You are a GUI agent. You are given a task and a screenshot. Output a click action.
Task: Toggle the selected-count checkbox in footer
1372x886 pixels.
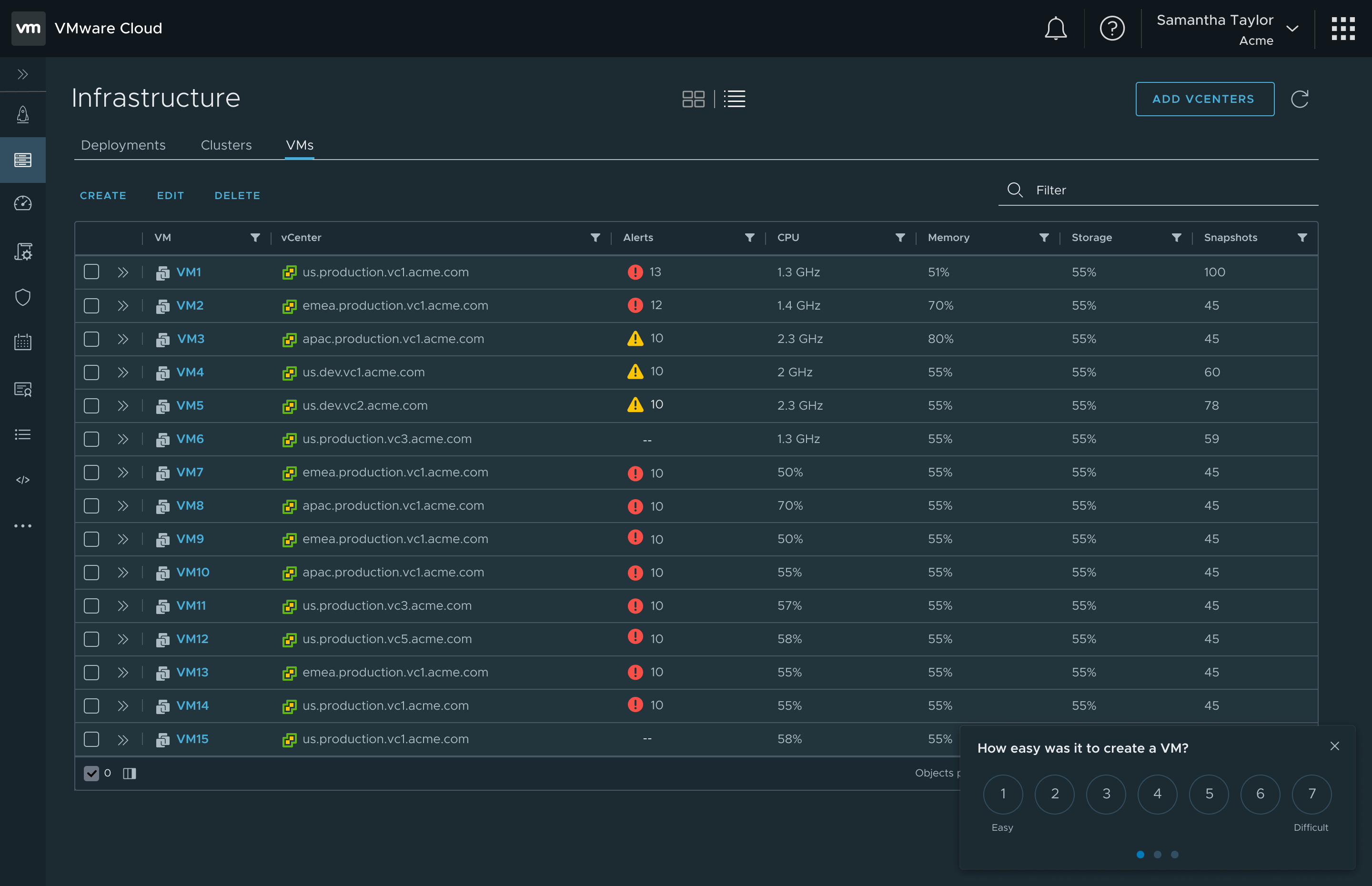(91, 773)
